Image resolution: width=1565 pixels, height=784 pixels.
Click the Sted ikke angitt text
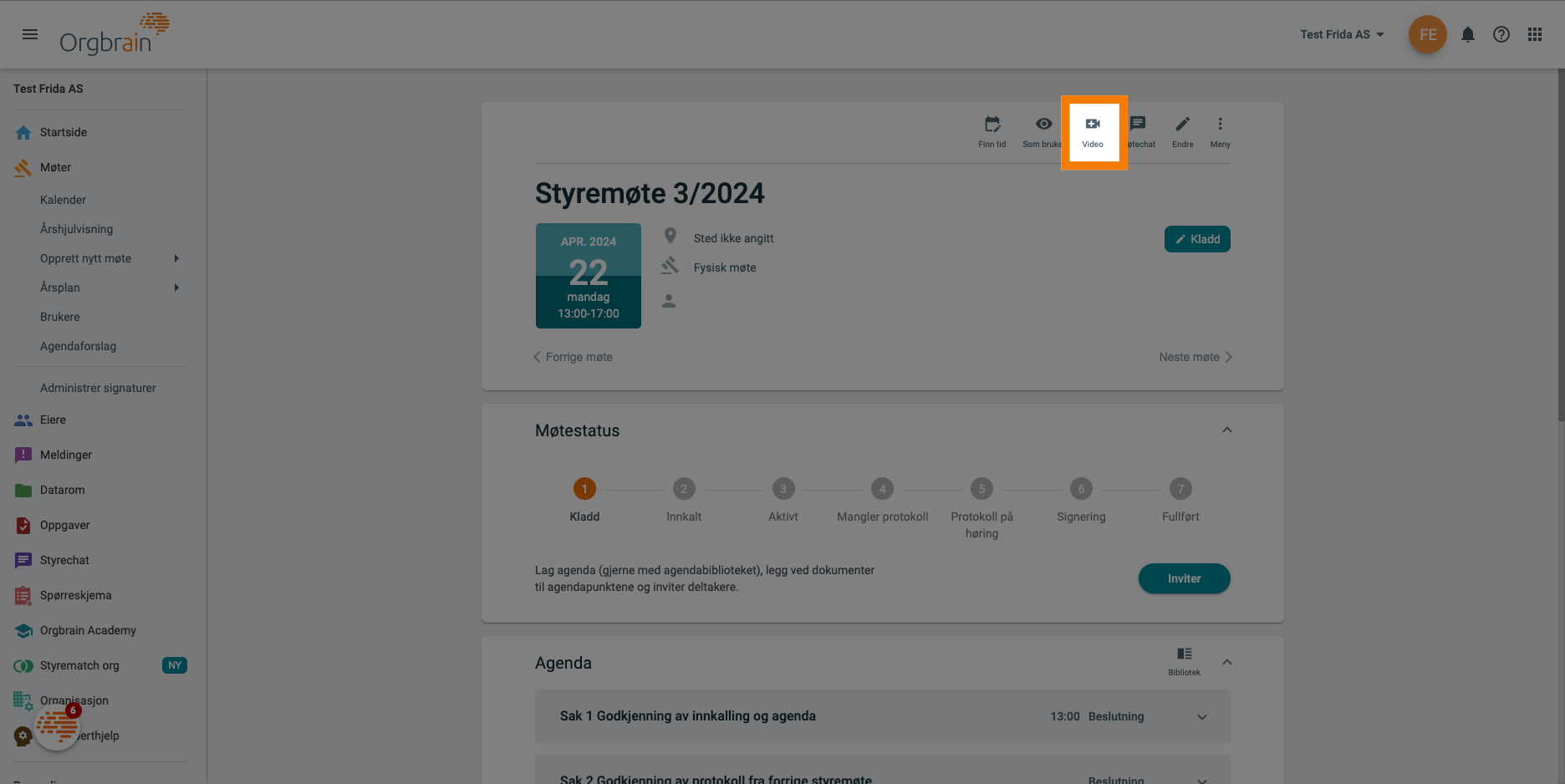point(734,238)
